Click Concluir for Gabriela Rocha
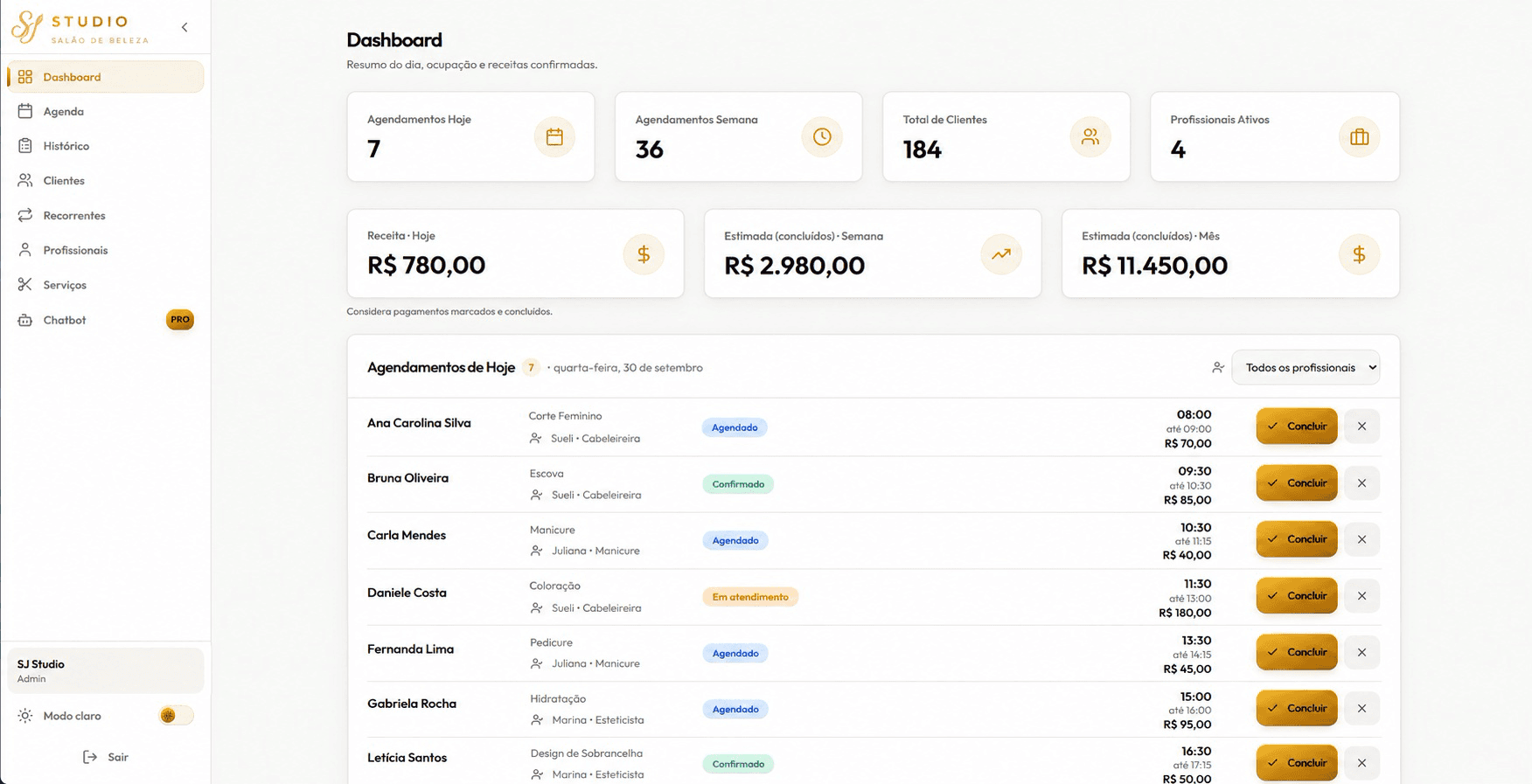This screenshot has height=784, width=1532. [x=1297, y=708]
